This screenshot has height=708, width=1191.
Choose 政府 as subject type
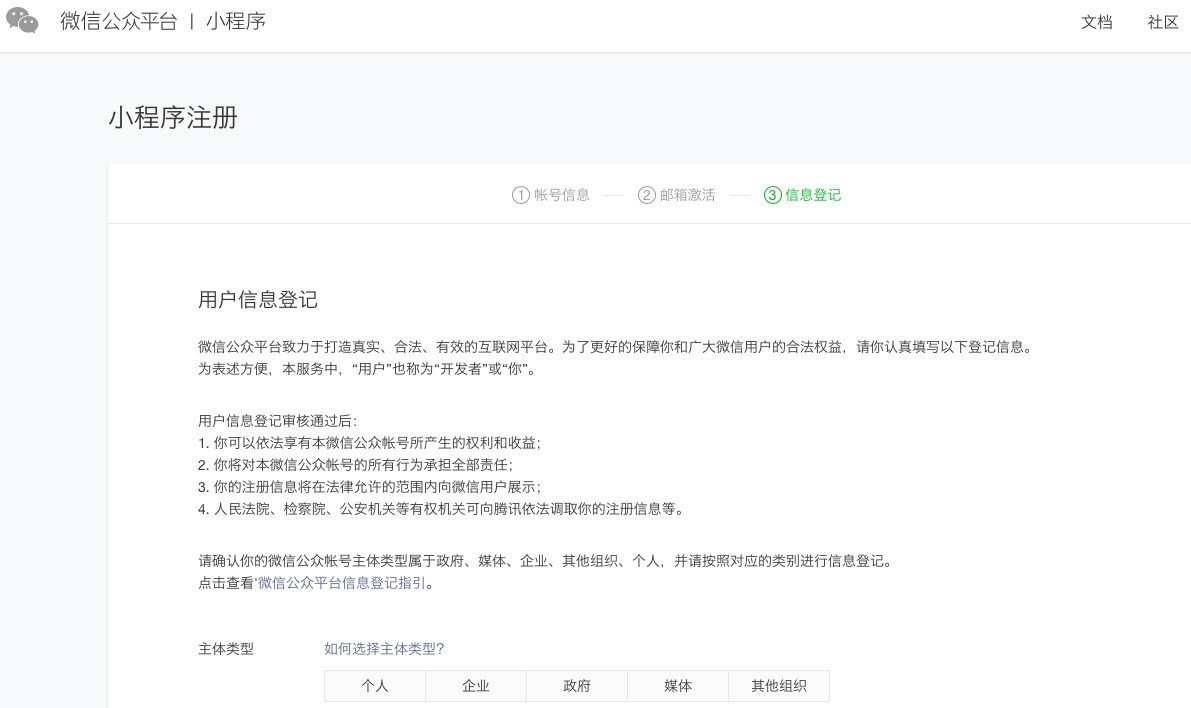[577, 686]
